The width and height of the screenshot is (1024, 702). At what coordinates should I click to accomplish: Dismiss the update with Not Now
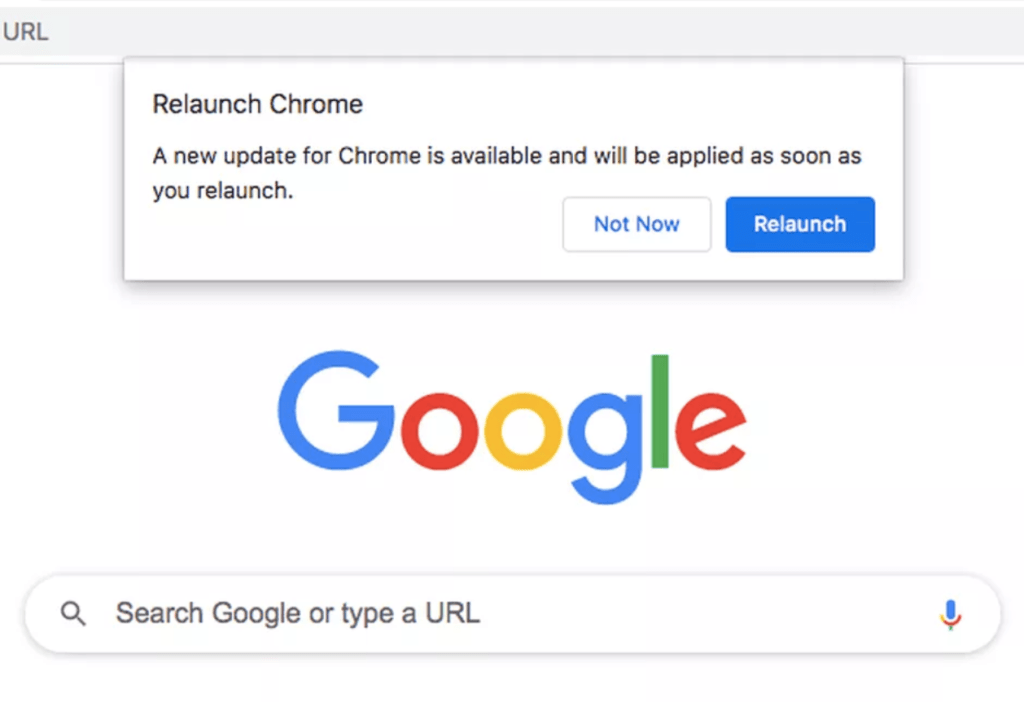636,224
